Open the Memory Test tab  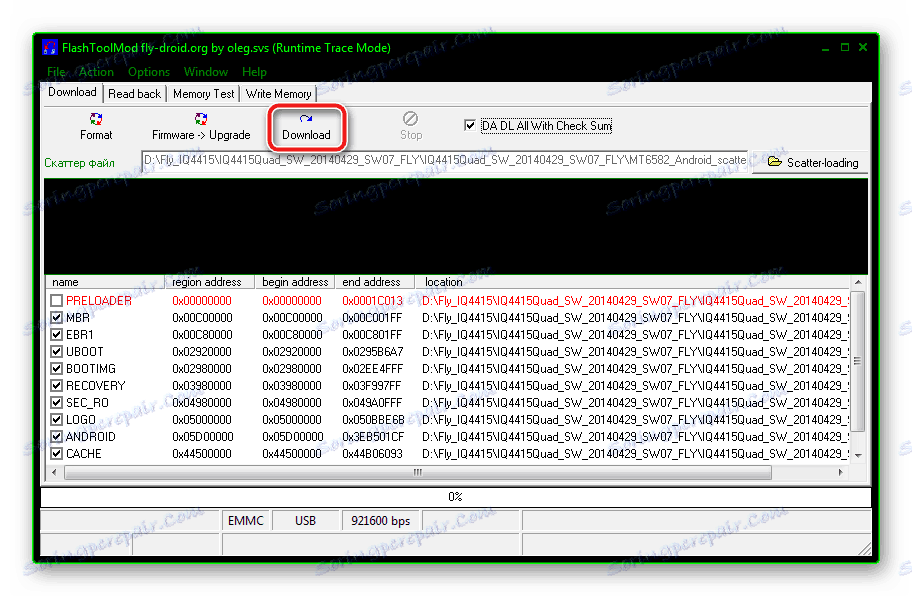coord(203,93)
